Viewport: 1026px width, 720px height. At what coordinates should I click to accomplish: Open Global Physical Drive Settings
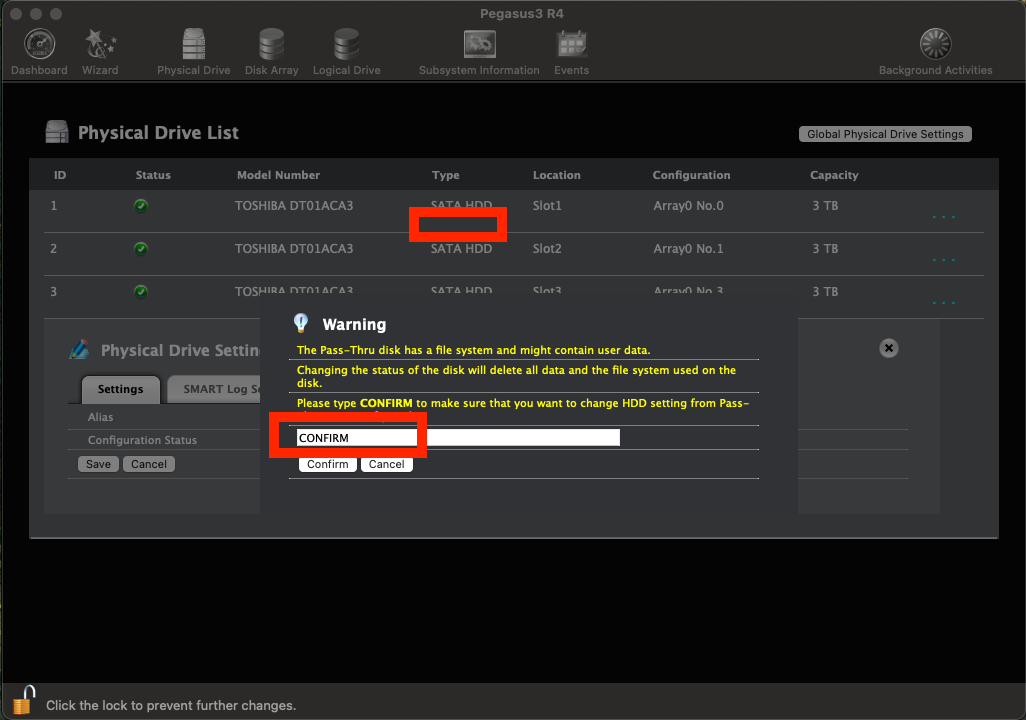(885, 134)
